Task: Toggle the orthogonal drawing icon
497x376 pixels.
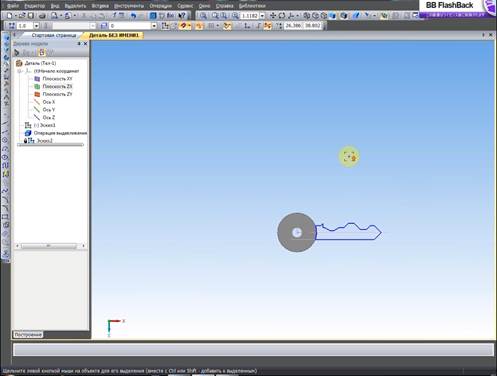Action: pyautogui.click(x=259, y=26)
